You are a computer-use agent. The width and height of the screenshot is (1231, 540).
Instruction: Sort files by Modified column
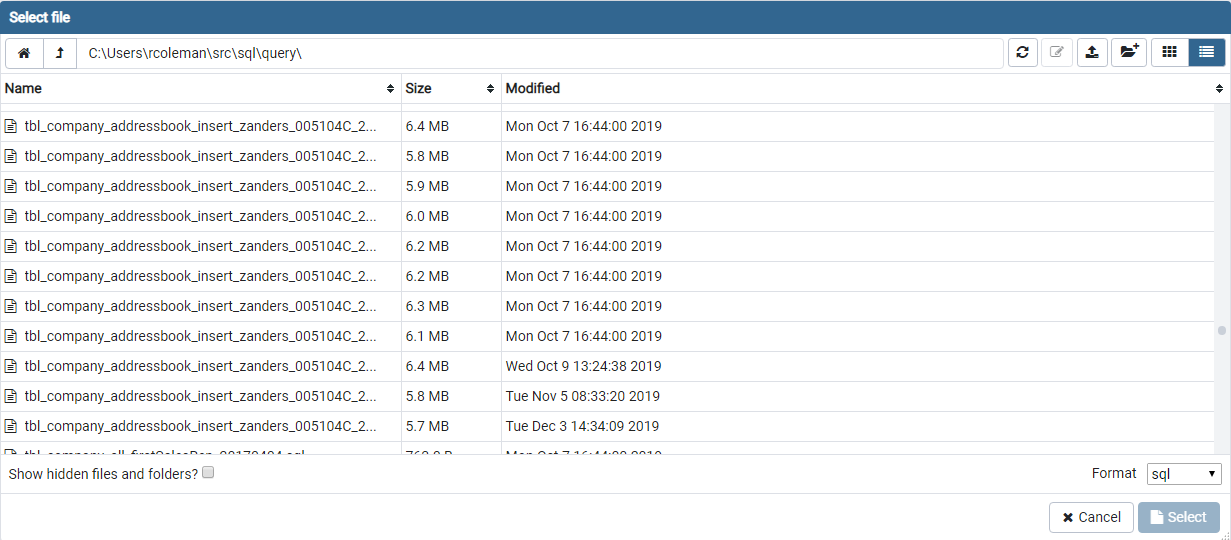pos(860,89)
